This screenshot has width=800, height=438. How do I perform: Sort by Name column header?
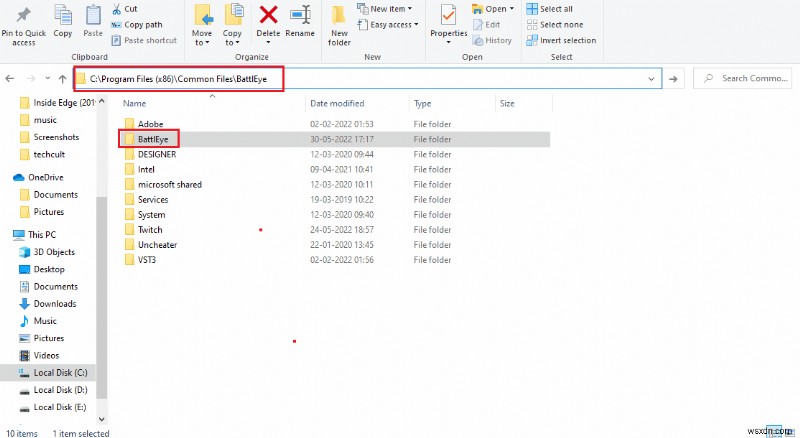coord(135,103)
